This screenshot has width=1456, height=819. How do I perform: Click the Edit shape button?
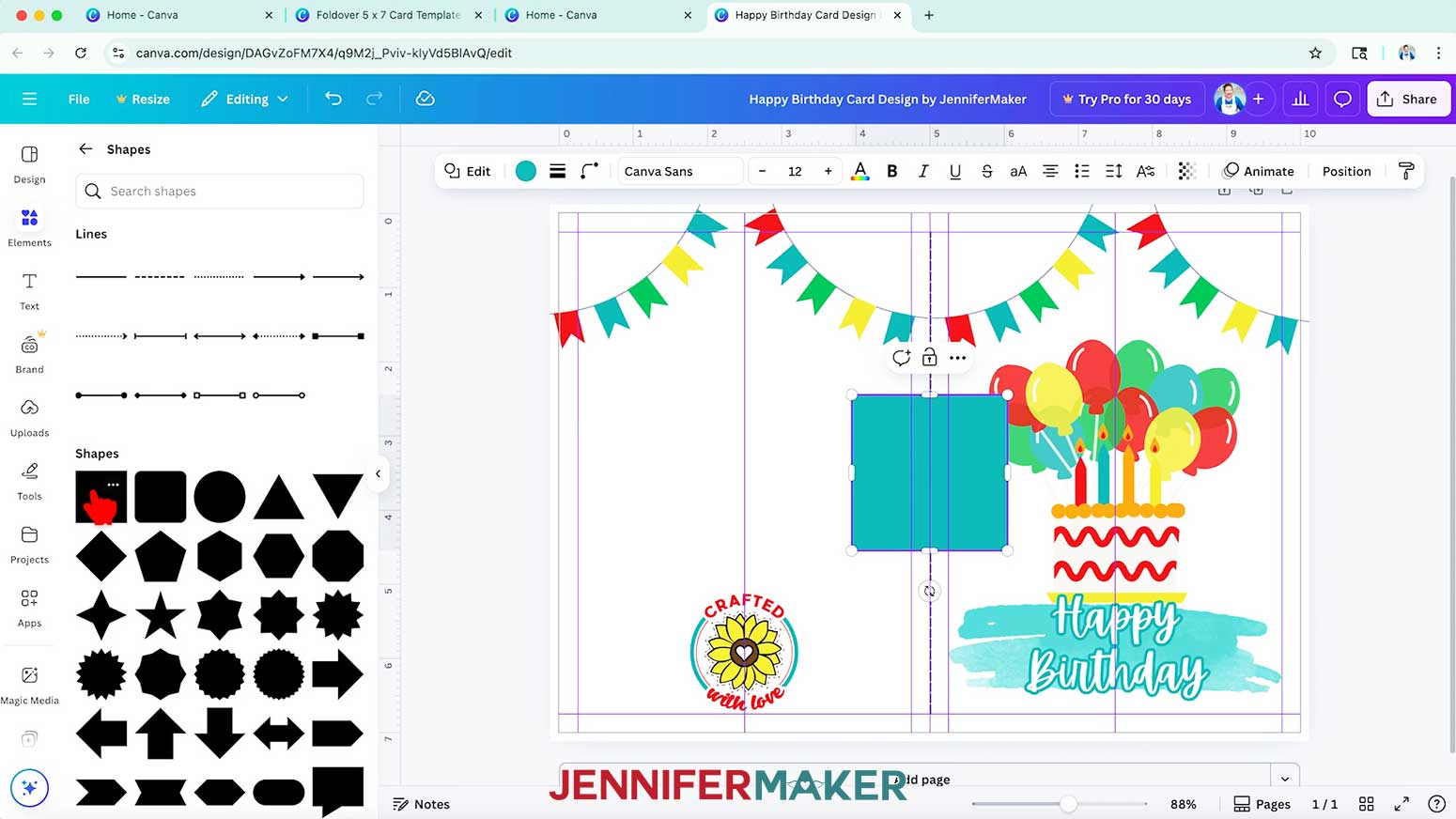coord(467,171)
